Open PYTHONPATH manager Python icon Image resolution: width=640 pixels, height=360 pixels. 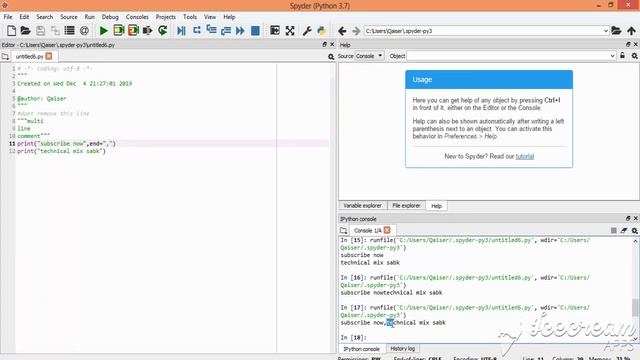(x=322, y=31)
